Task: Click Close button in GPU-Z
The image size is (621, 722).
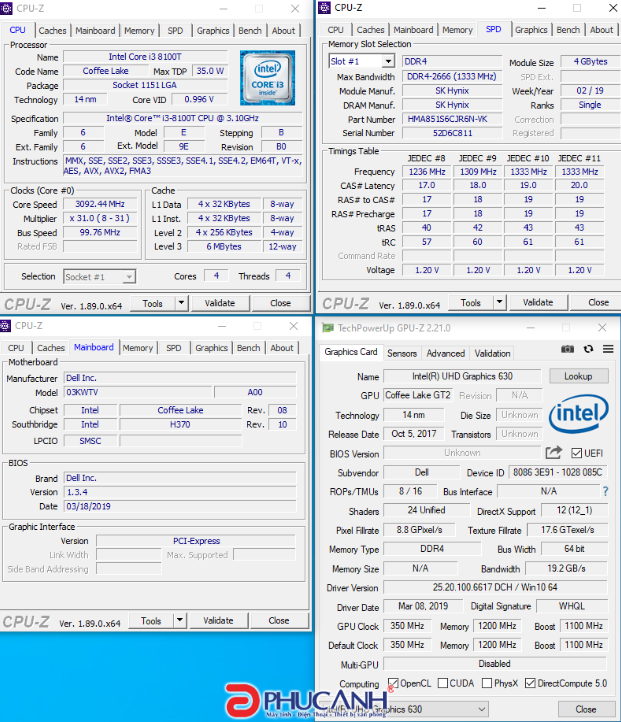Action: coord(586,709)
